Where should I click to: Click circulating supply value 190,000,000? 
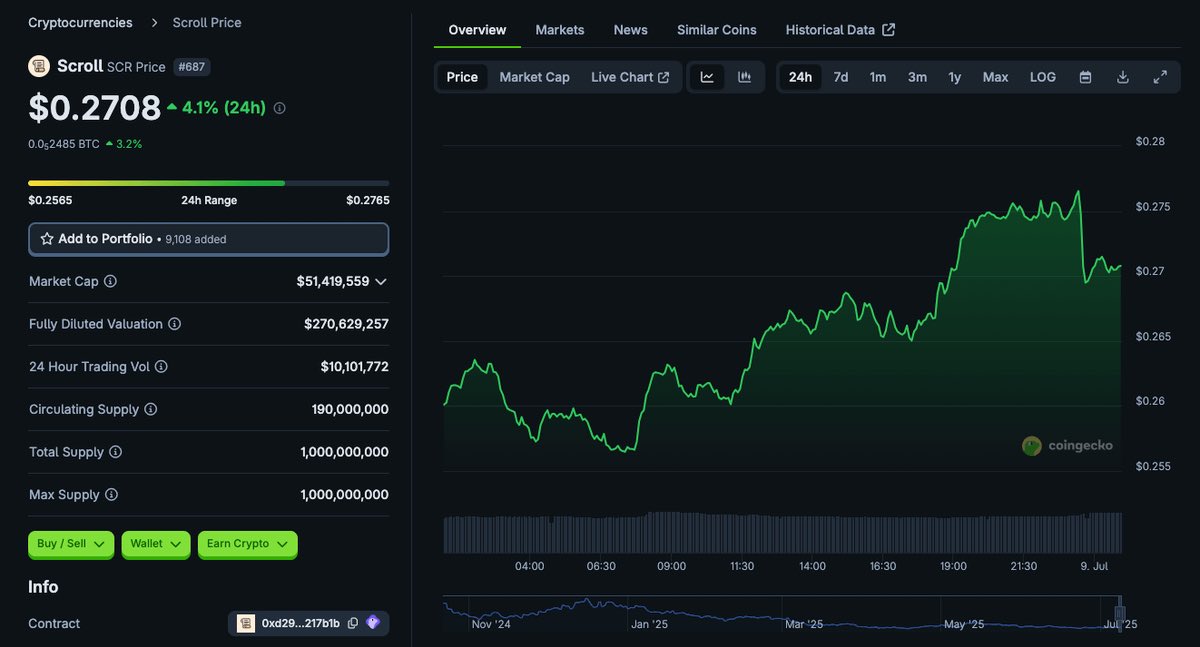(350, 409)
